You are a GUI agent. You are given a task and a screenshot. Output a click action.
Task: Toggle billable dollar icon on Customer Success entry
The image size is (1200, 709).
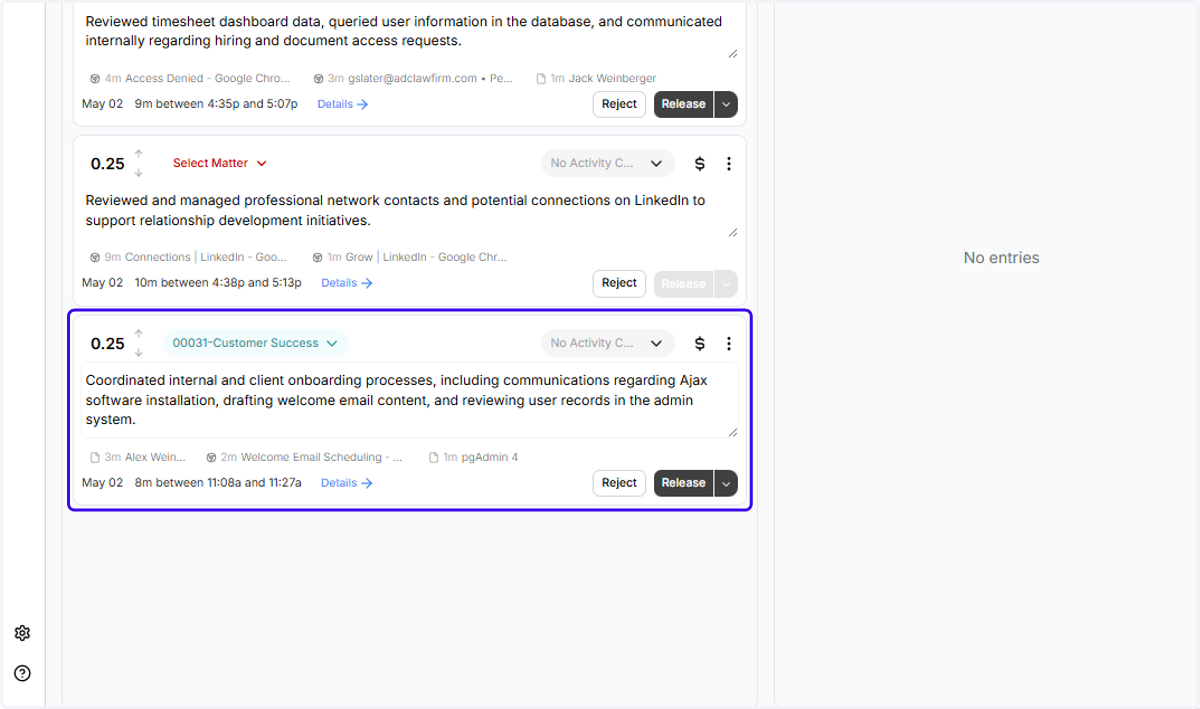pyautogui.click(x=700, y=343)
